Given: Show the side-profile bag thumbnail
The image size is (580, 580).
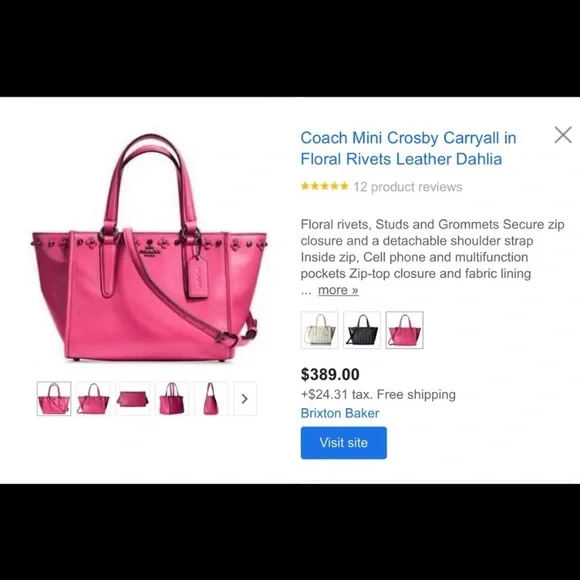Looking at the screenshot, I should (211, 399).
